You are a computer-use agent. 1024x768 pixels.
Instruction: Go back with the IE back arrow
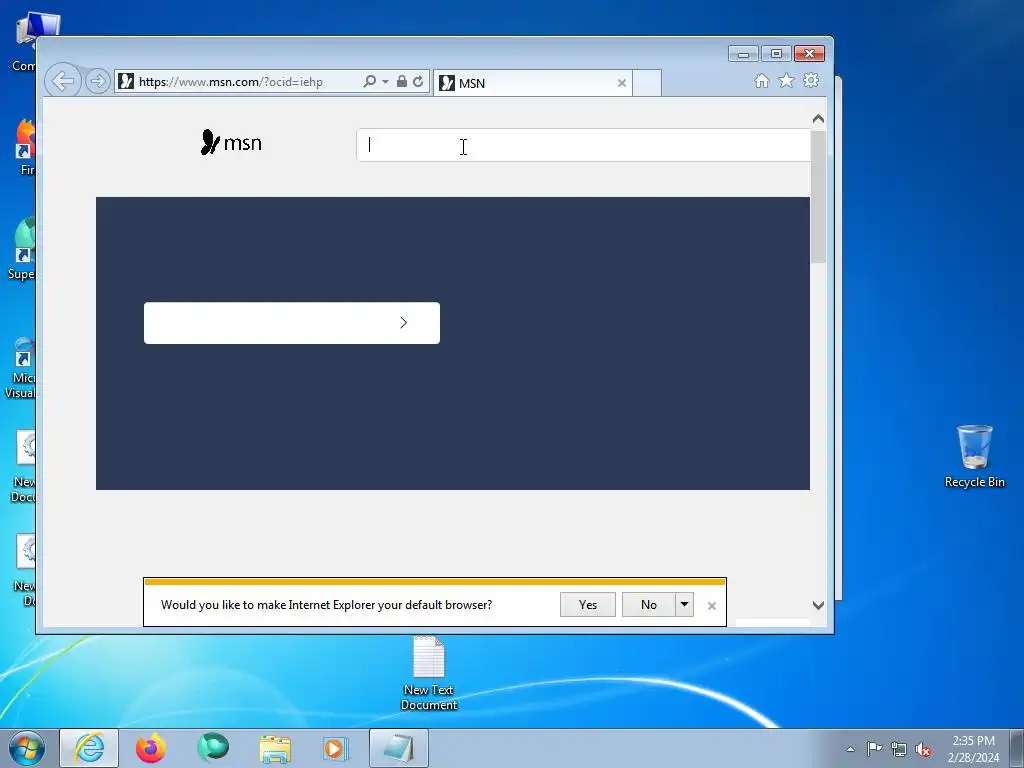(63, 82)
